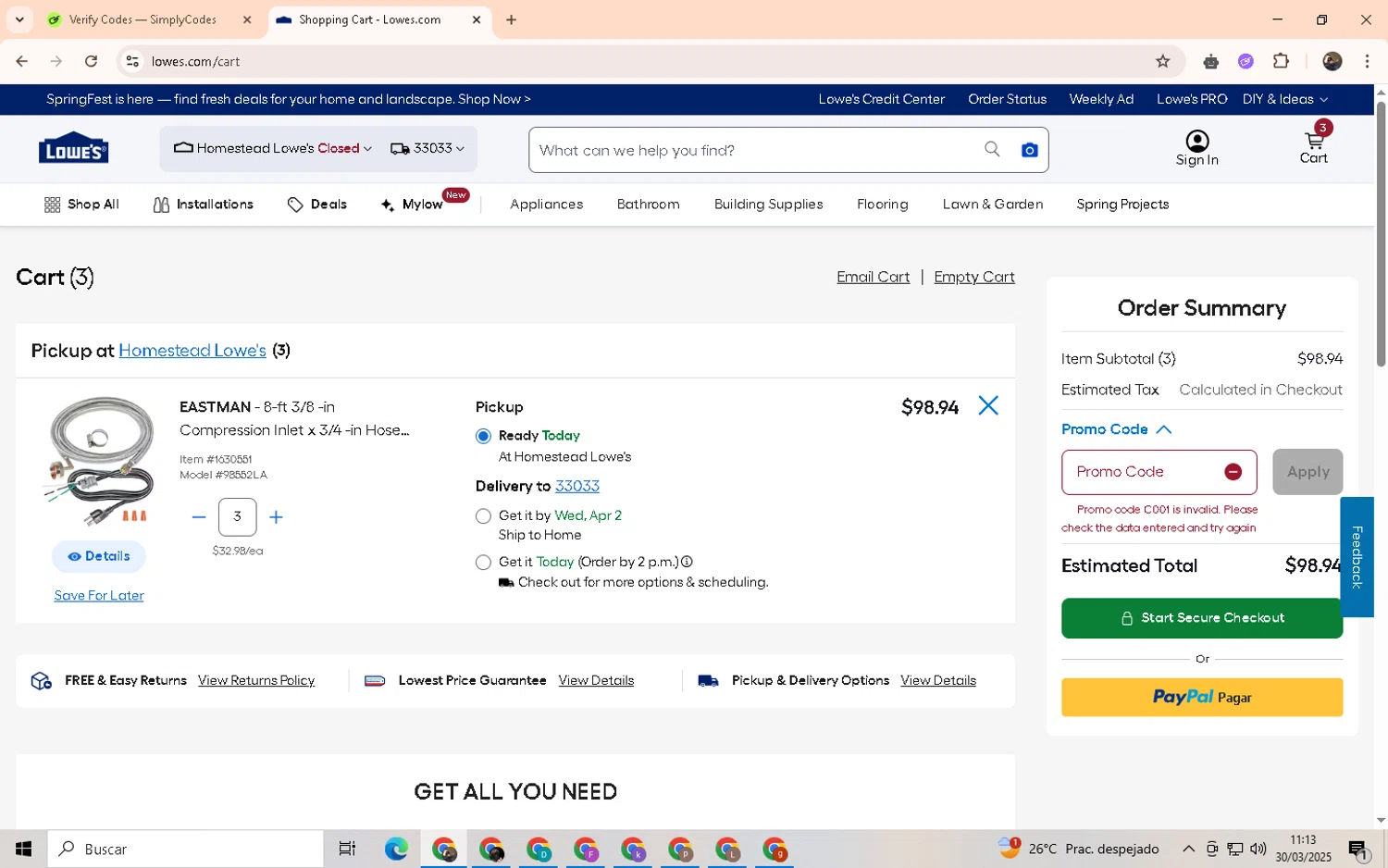Screen dimensions: 1388x868
Task: Bookmark this page with star icon
Action: 1162,61
